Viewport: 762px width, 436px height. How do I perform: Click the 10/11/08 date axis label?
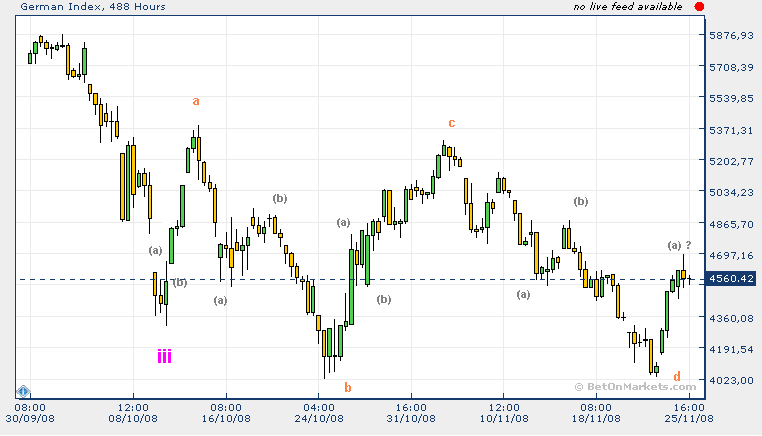click(504, 419)
